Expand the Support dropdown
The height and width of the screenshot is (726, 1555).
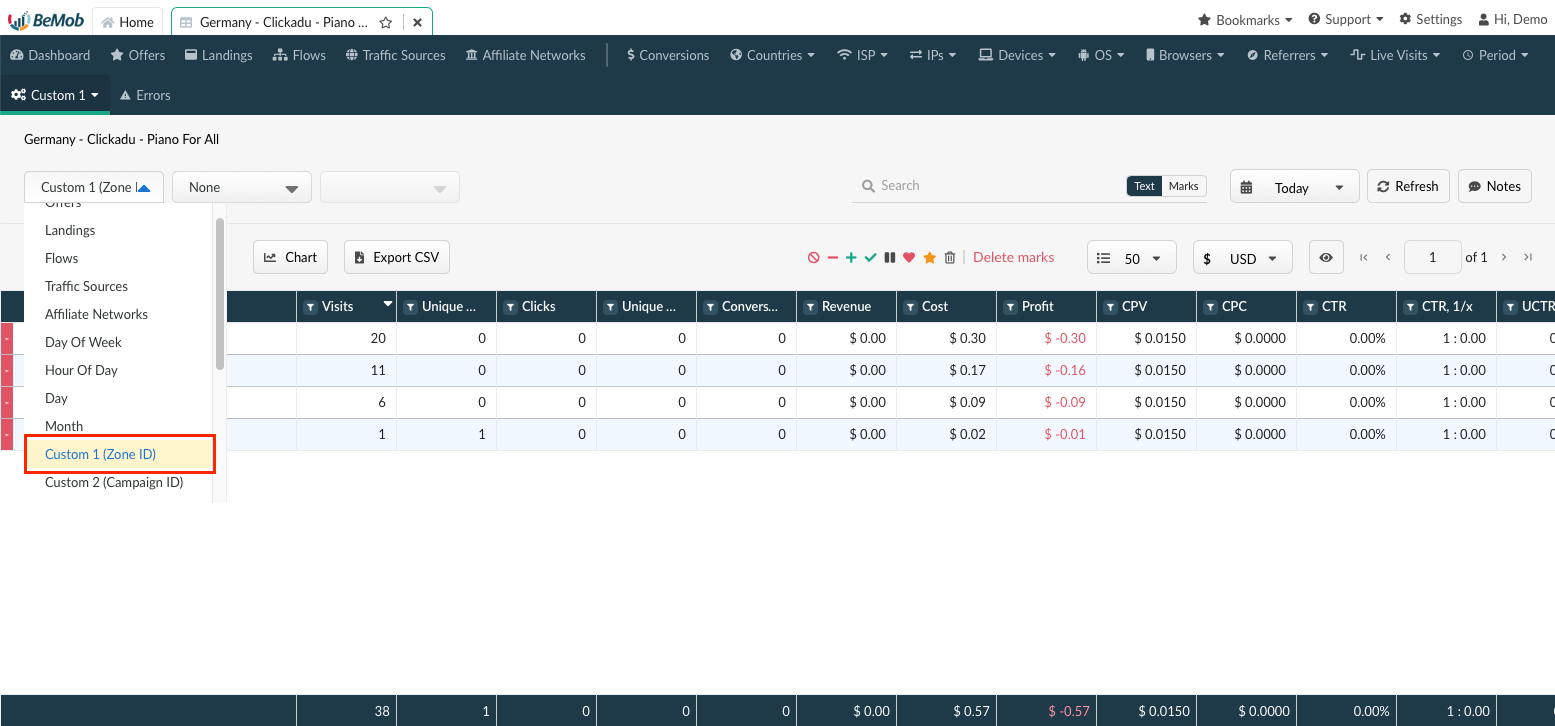(x=1346, y=19)
